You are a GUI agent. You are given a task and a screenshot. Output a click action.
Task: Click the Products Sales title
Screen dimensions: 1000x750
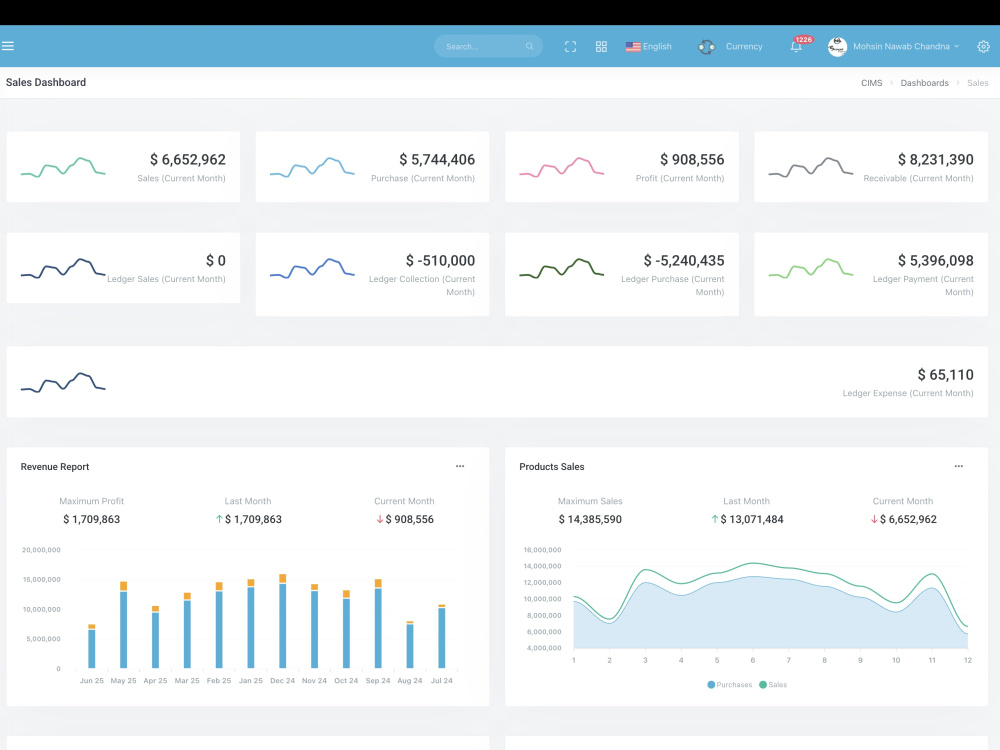(552, 467)
